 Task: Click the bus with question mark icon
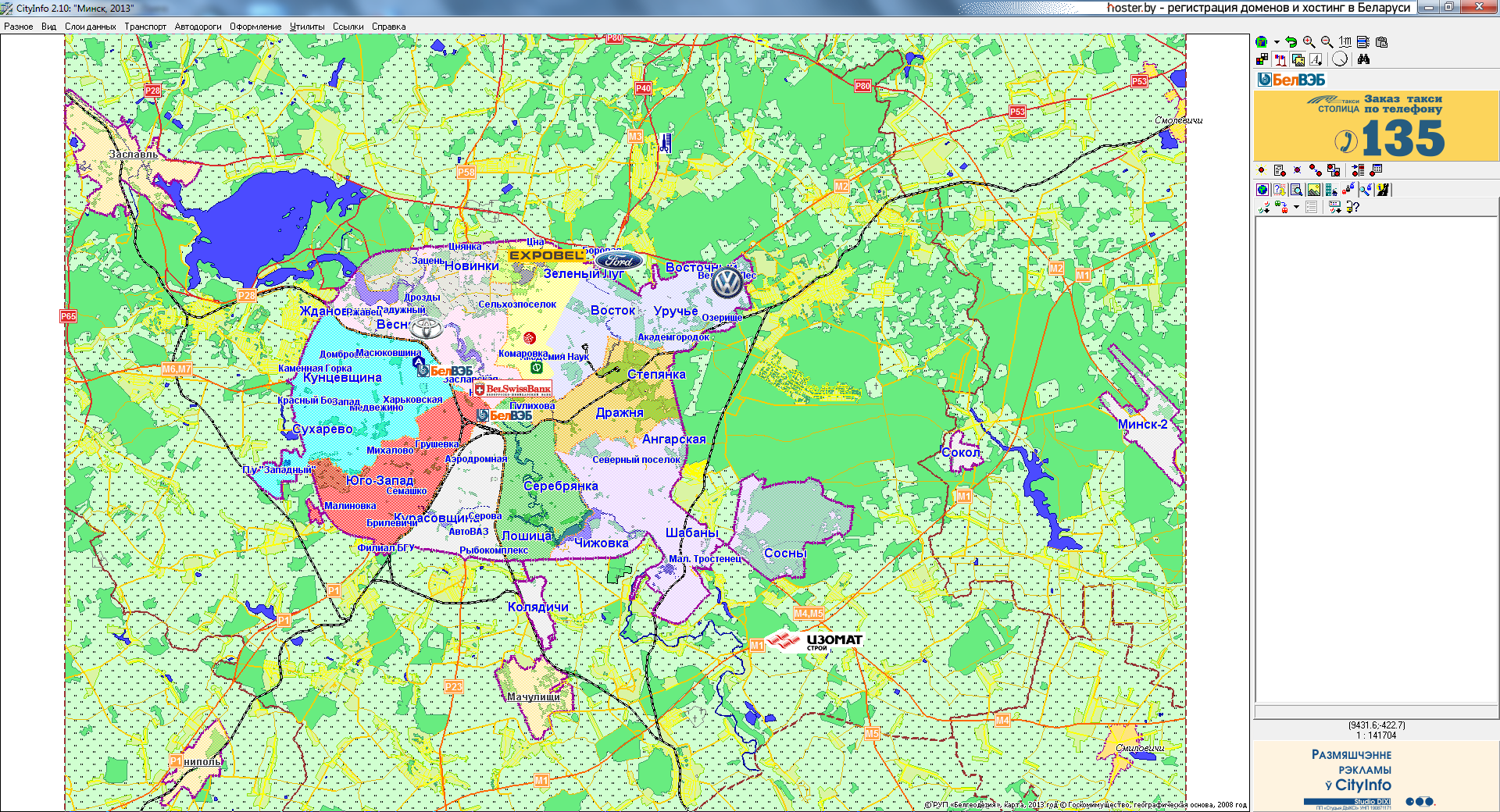pyautogui.click(x=1353, y=207)
